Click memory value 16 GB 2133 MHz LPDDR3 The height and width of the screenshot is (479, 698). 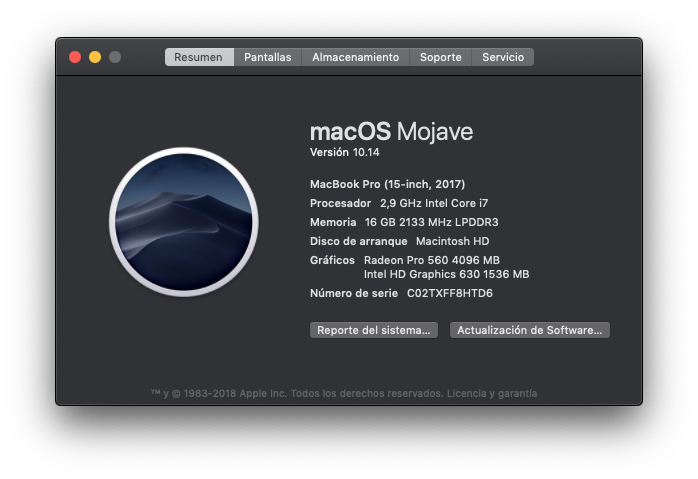coord(431,222)
